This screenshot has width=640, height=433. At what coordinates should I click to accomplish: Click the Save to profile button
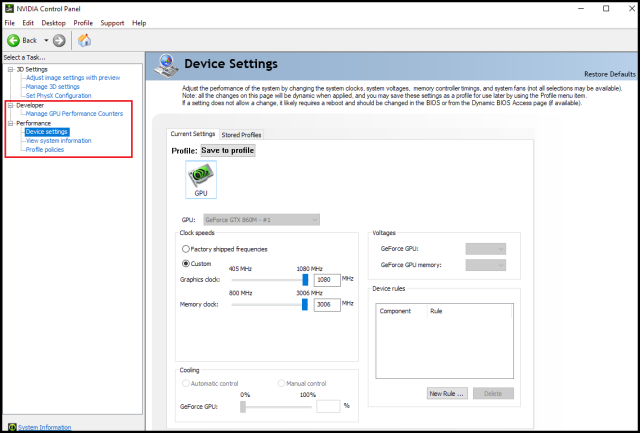228,151
